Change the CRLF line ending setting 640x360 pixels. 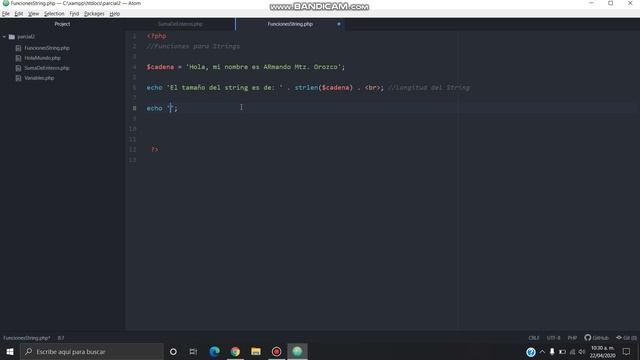tap(534, 338)
